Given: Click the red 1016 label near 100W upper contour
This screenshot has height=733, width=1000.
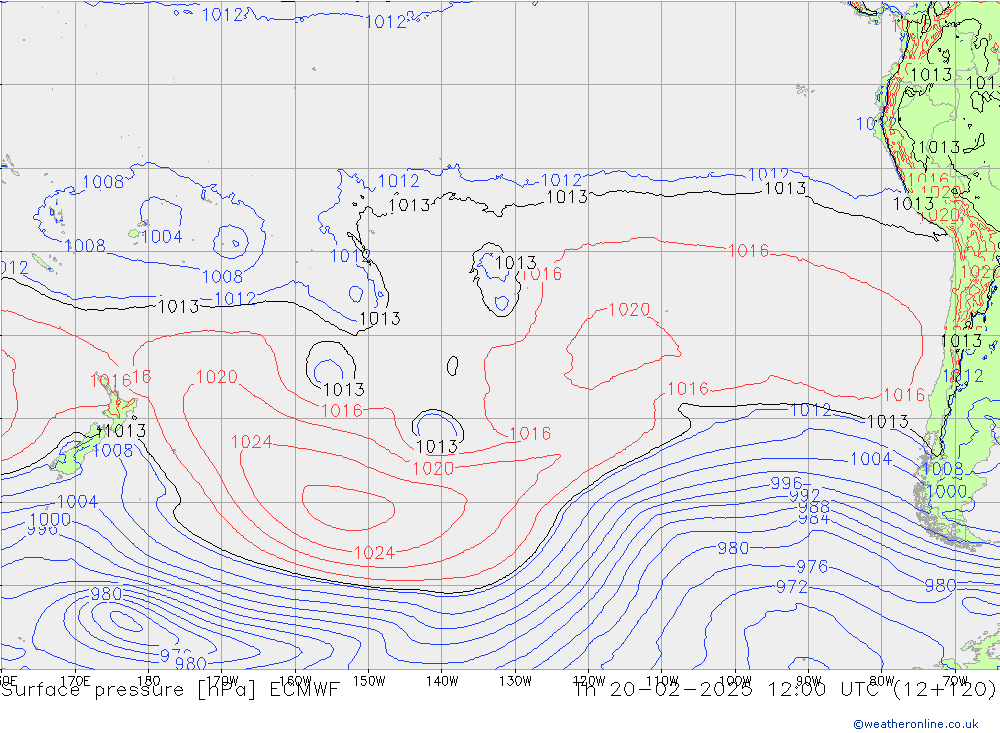Looking at the screenshot, I should coord(749,251).
